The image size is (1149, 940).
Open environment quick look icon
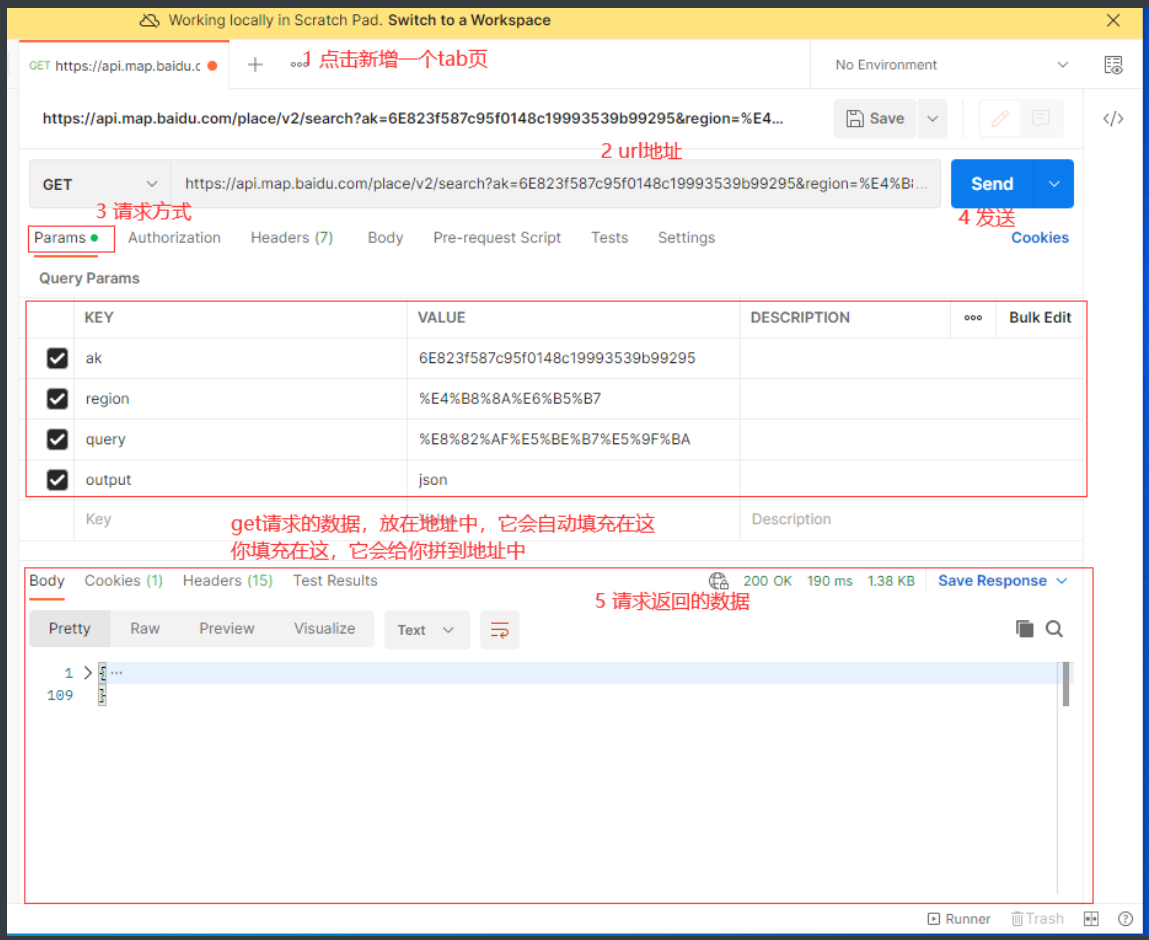(1113, 64)
